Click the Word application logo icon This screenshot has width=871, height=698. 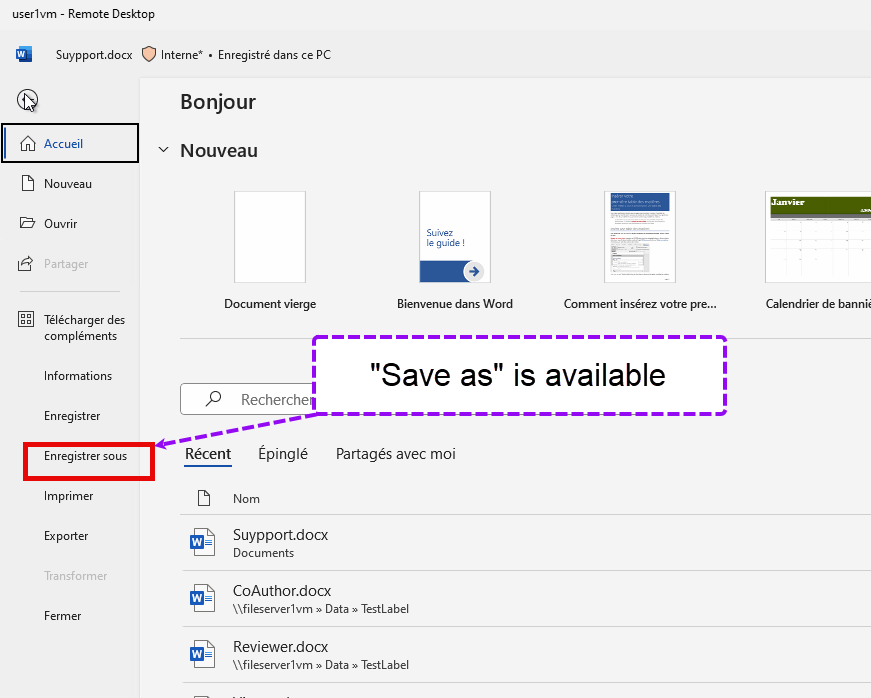(x=24, y=54)
